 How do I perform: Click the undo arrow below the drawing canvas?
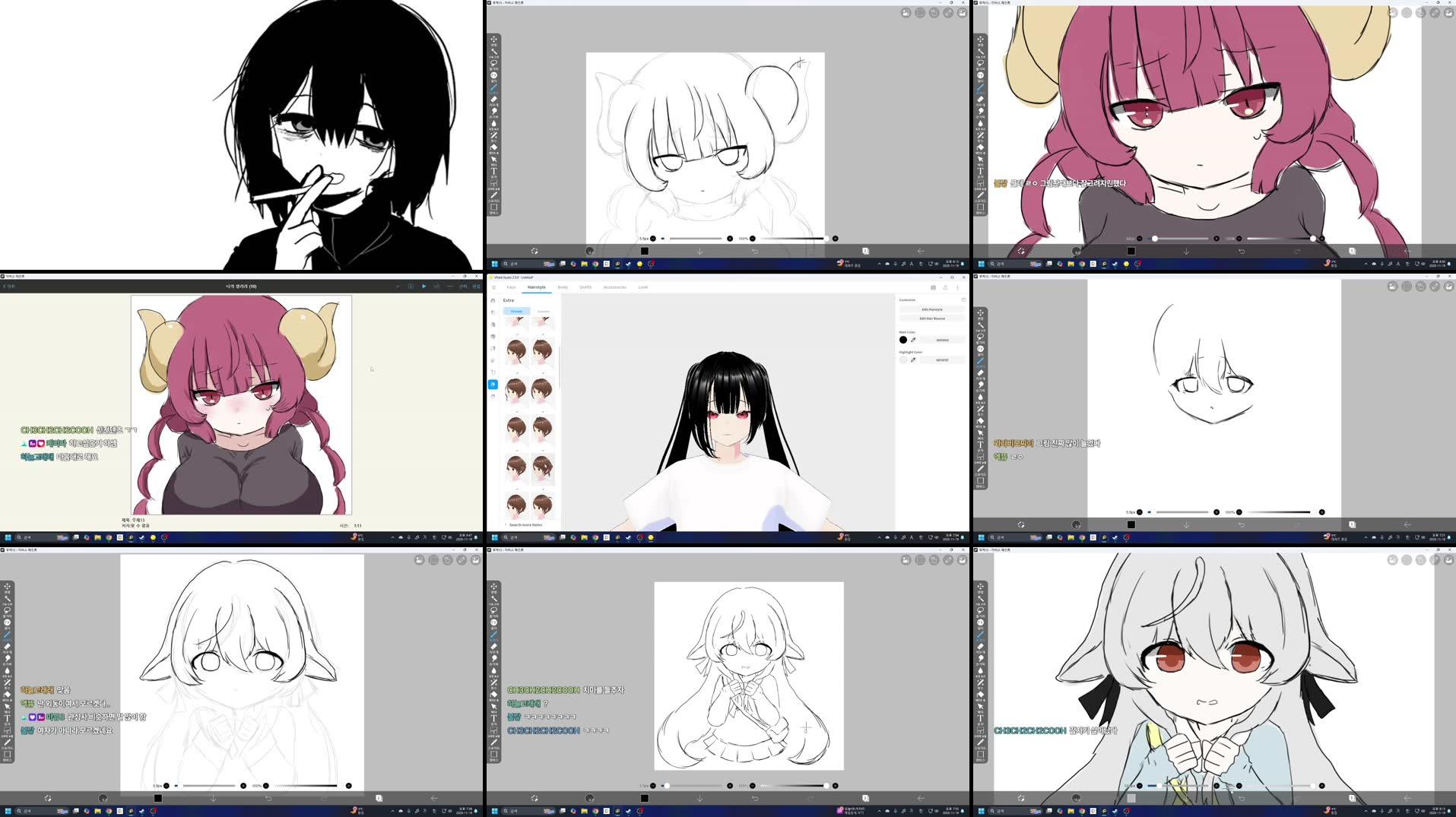756,251
